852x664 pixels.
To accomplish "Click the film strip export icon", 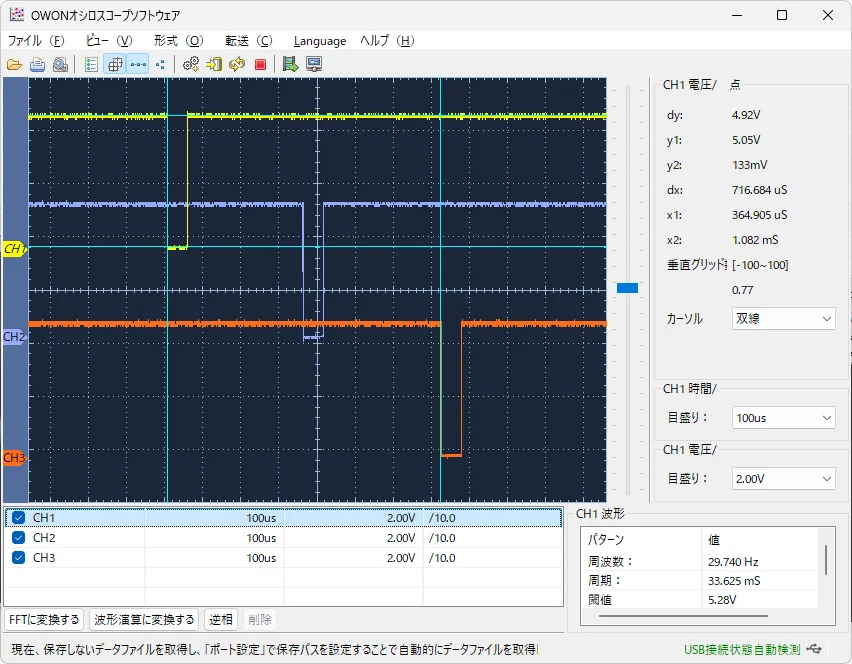I will 290,65.
